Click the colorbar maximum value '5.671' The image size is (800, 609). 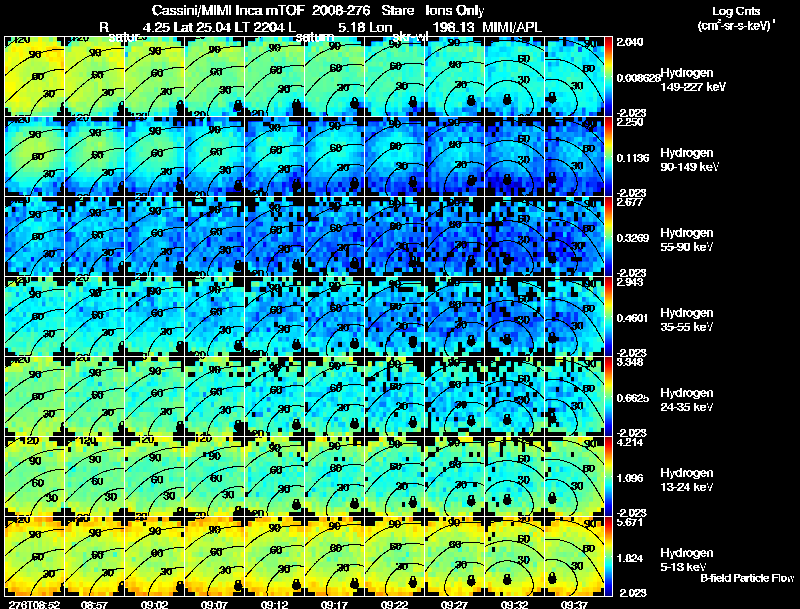(630, 522)
